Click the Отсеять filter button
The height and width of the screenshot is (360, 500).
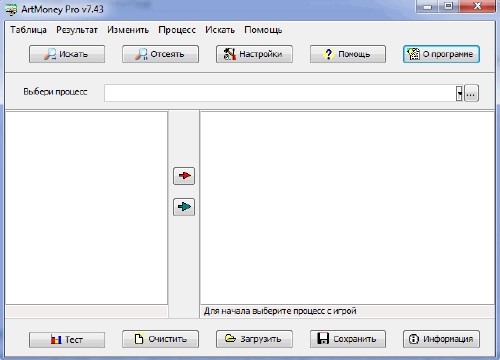[x=160, y=54]
